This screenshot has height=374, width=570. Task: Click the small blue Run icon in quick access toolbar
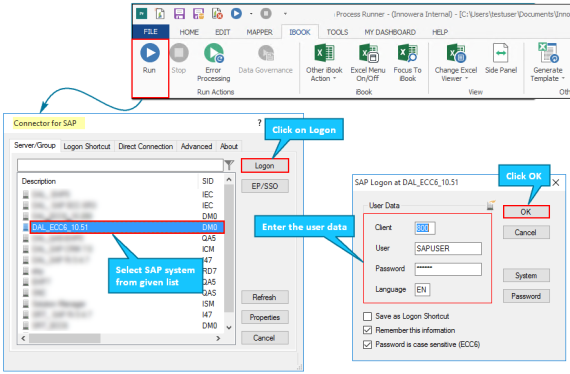pyautogui.click(x=236, y=14)
